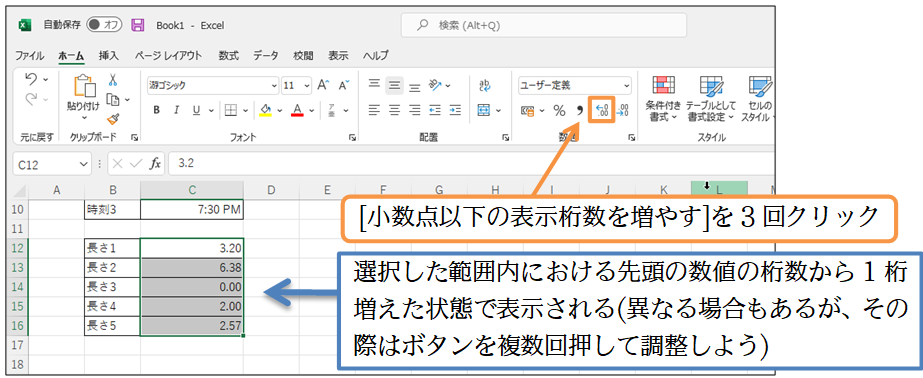The width and height of the screenshot is (923, 378).
Task: Open the fill color dropdown arrow
Action: pos(280,110)
